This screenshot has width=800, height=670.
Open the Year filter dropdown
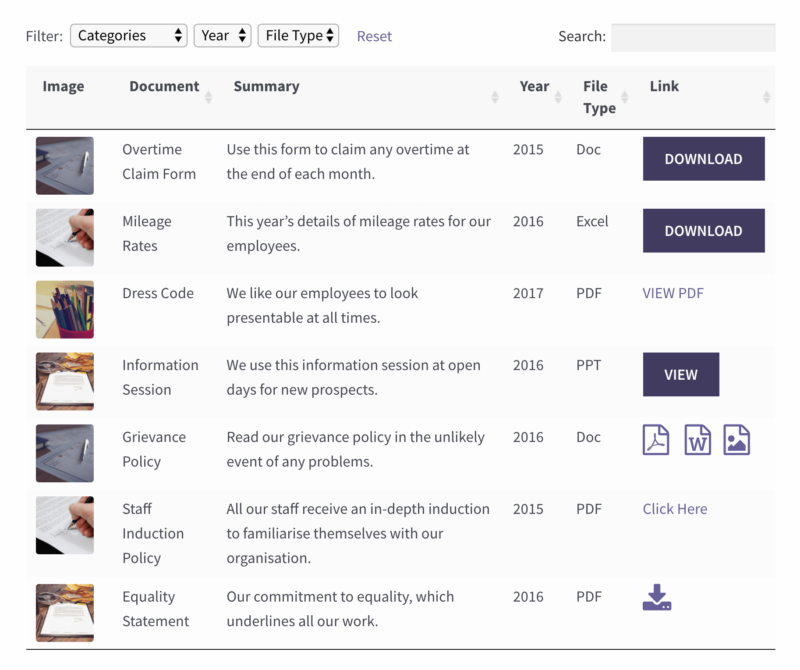pos(222,35)
